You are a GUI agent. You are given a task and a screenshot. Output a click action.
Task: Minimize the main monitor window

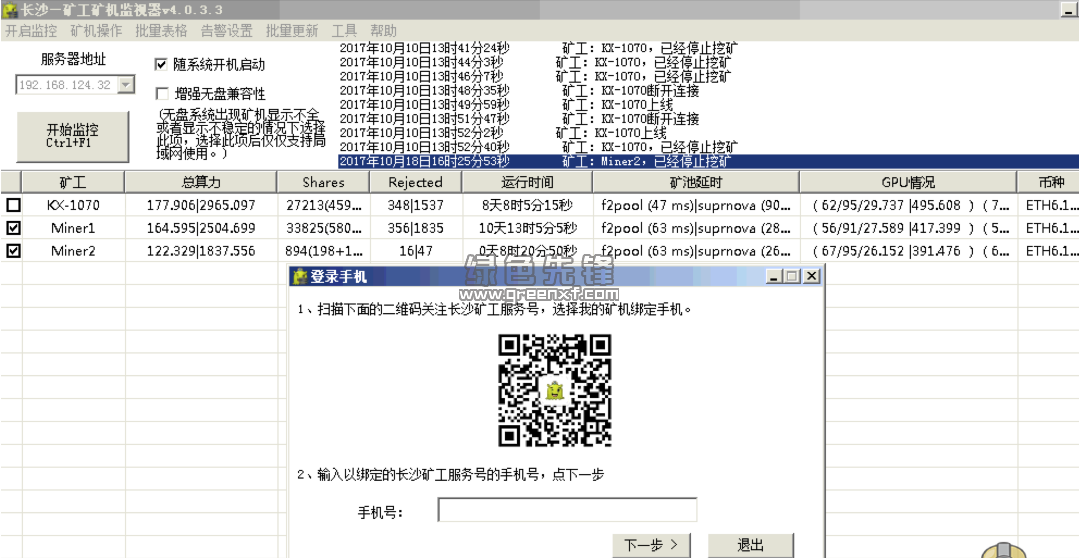(1070, 10)
